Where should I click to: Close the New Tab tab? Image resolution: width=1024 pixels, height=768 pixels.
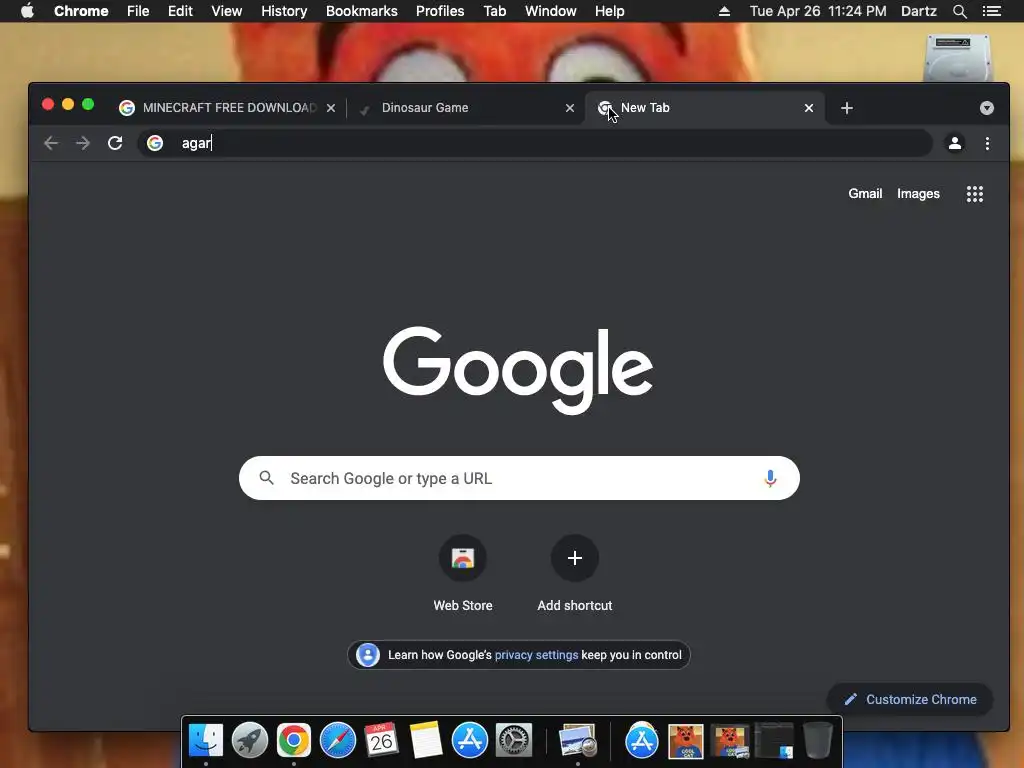click(x=809, y=108)
